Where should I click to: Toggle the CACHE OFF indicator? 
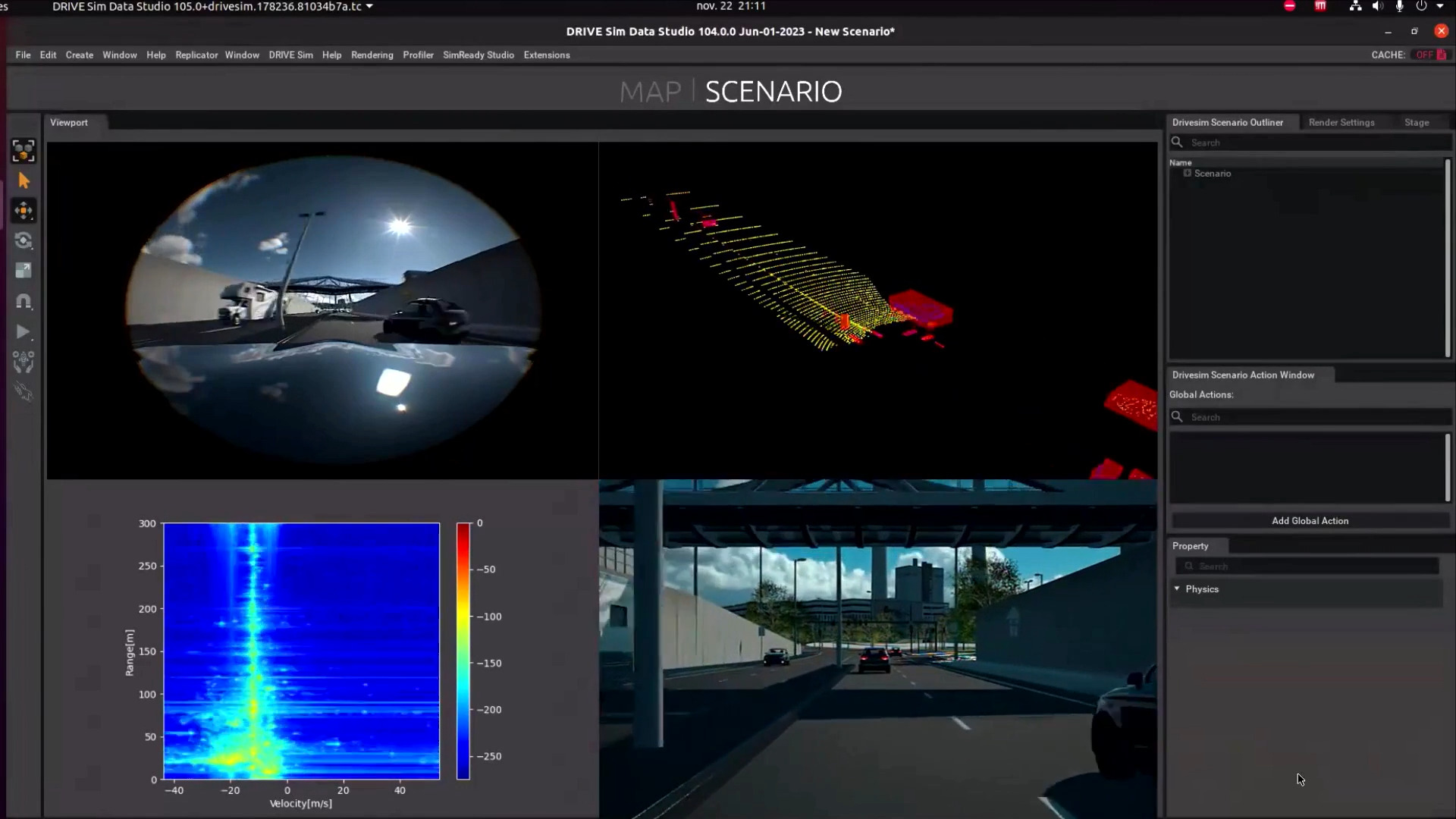click(x=1431, y=55)
